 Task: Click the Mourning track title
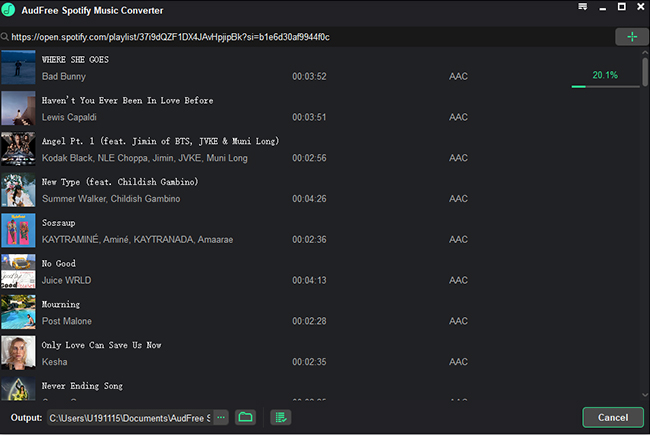click(61, 304)
